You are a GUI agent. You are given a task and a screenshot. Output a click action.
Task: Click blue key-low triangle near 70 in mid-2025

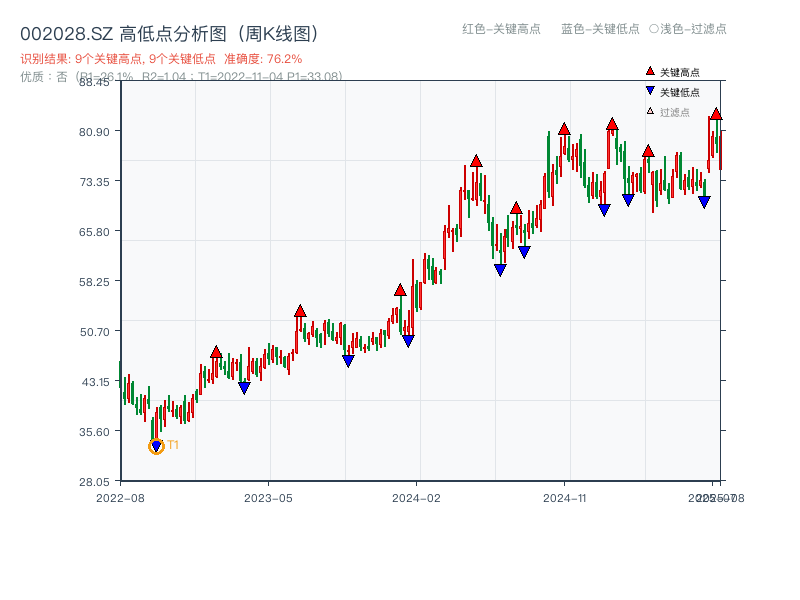[705, 203]
